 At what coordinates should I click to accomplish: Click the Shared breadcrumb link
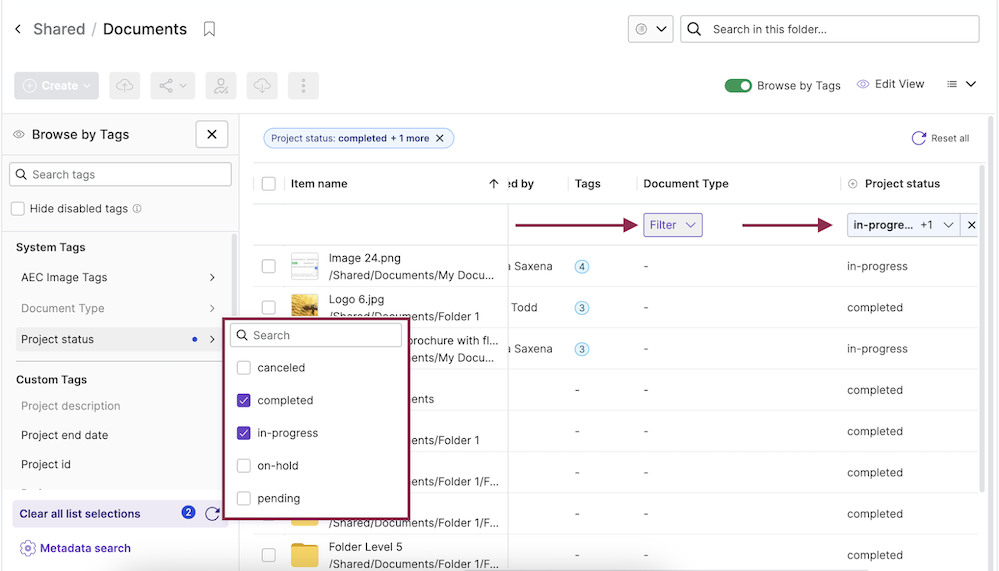(59, 29)
